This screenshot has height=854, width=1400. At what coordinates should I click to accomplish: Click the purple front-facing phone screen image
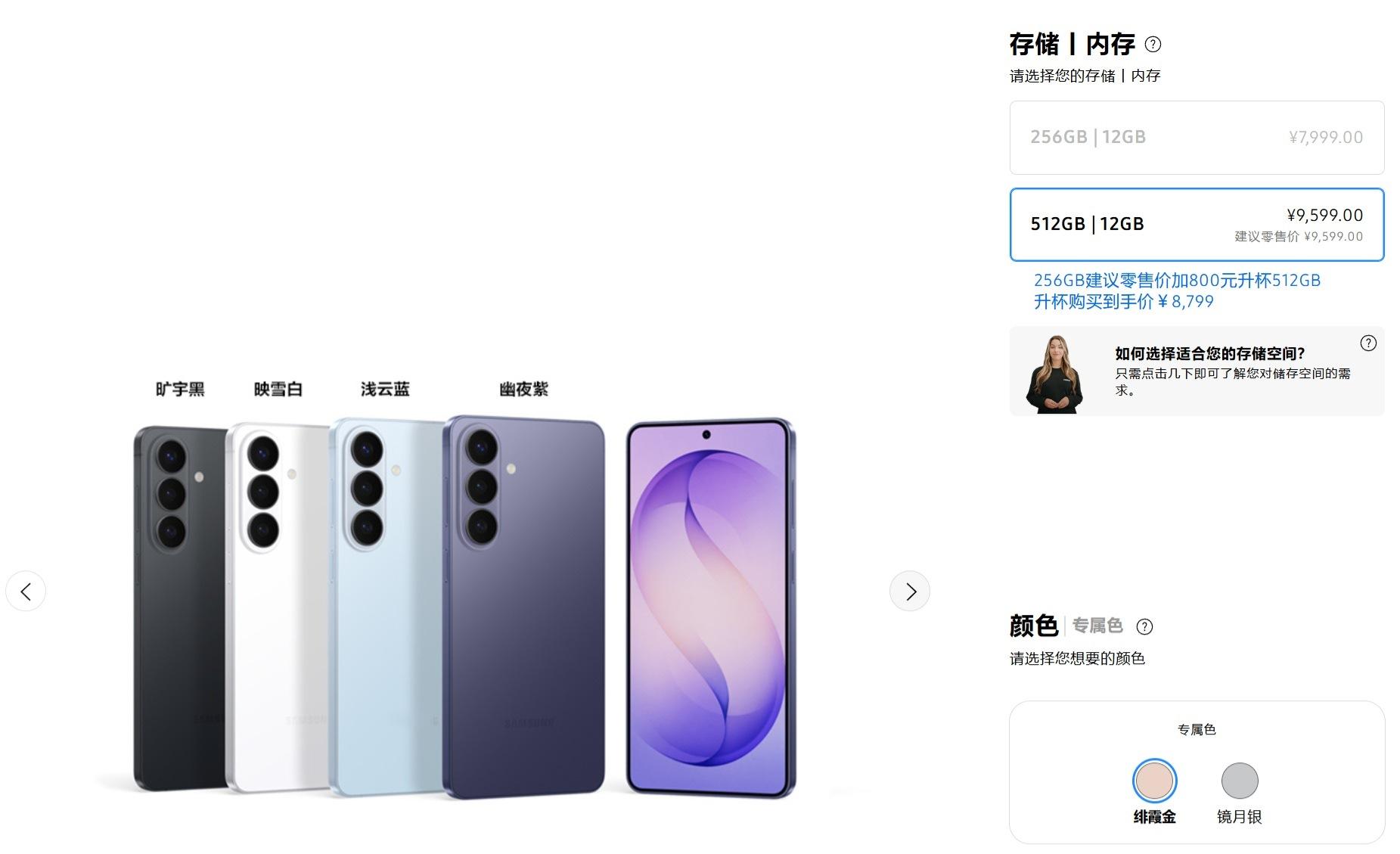[x=711, y=607]
